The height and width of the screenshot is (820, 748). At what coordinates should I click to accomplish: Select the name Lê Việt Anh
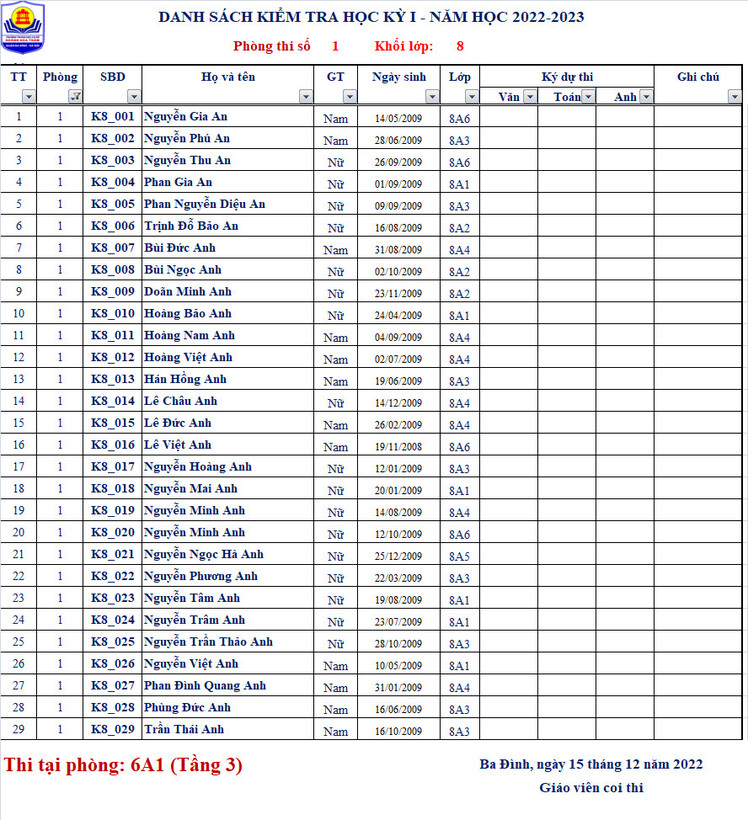(178, 445)
